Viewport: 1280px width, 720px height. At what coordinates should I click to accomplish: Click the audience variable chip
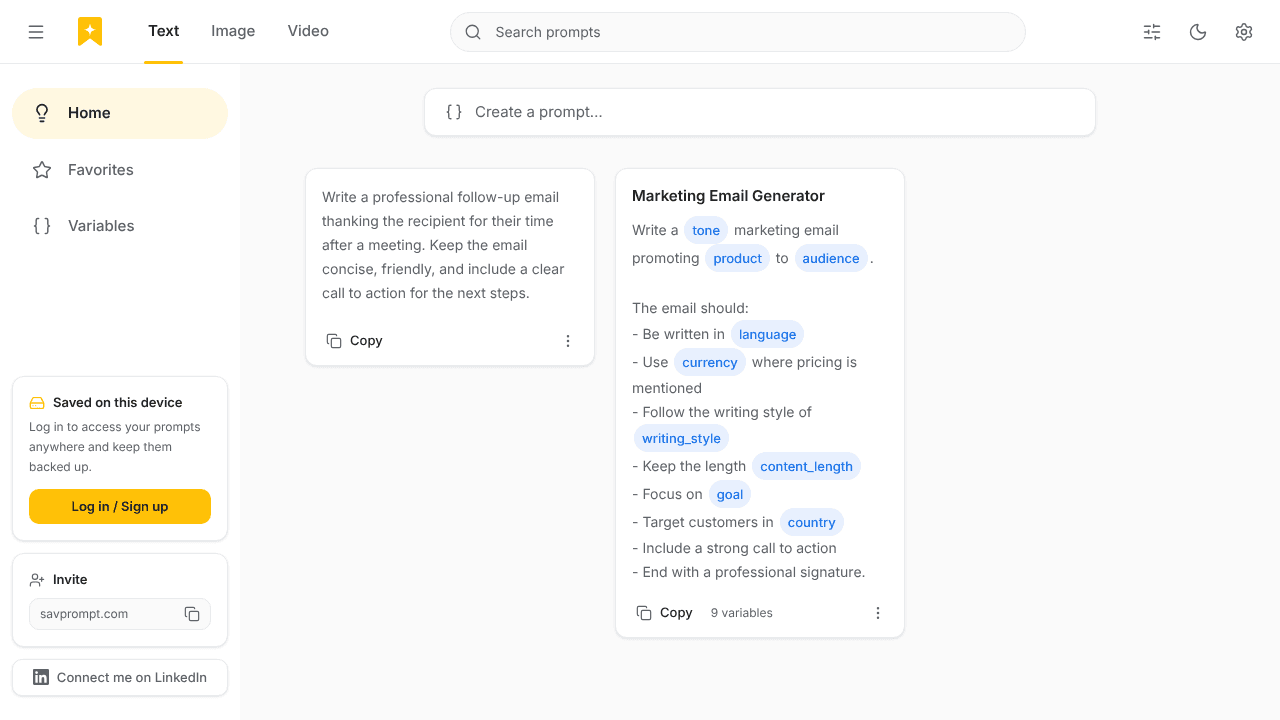coord(831,258)
